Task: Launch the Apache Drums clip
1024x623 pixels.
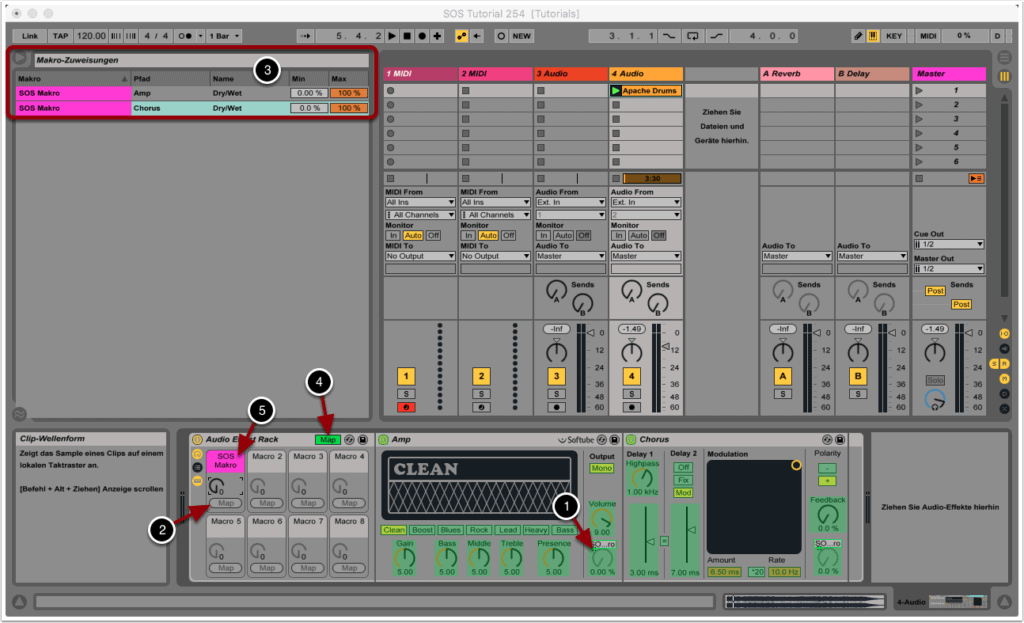Action: click(616, 91)
